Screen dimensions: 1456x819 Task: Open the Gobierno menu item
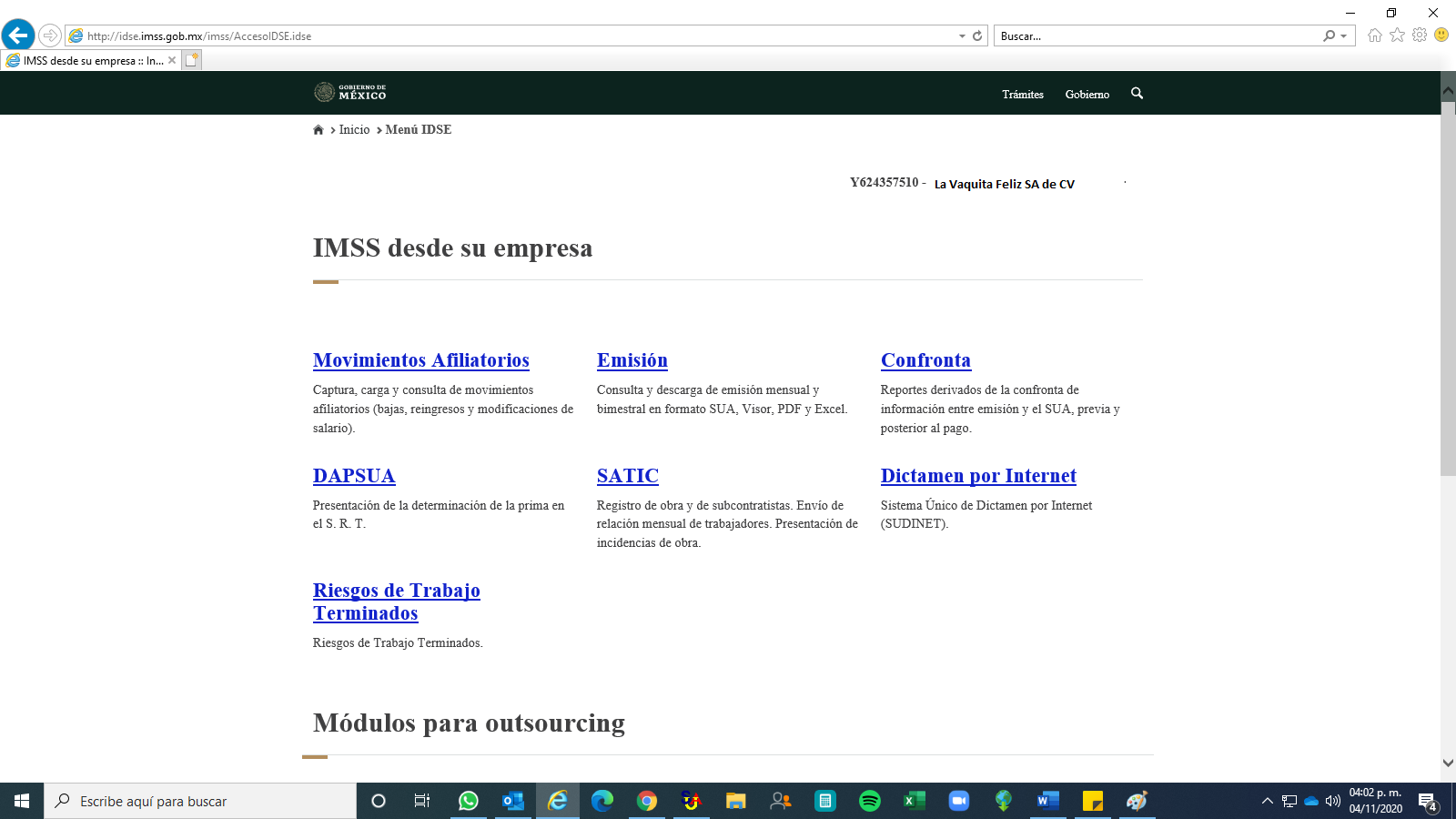(x=1087, y=95)
